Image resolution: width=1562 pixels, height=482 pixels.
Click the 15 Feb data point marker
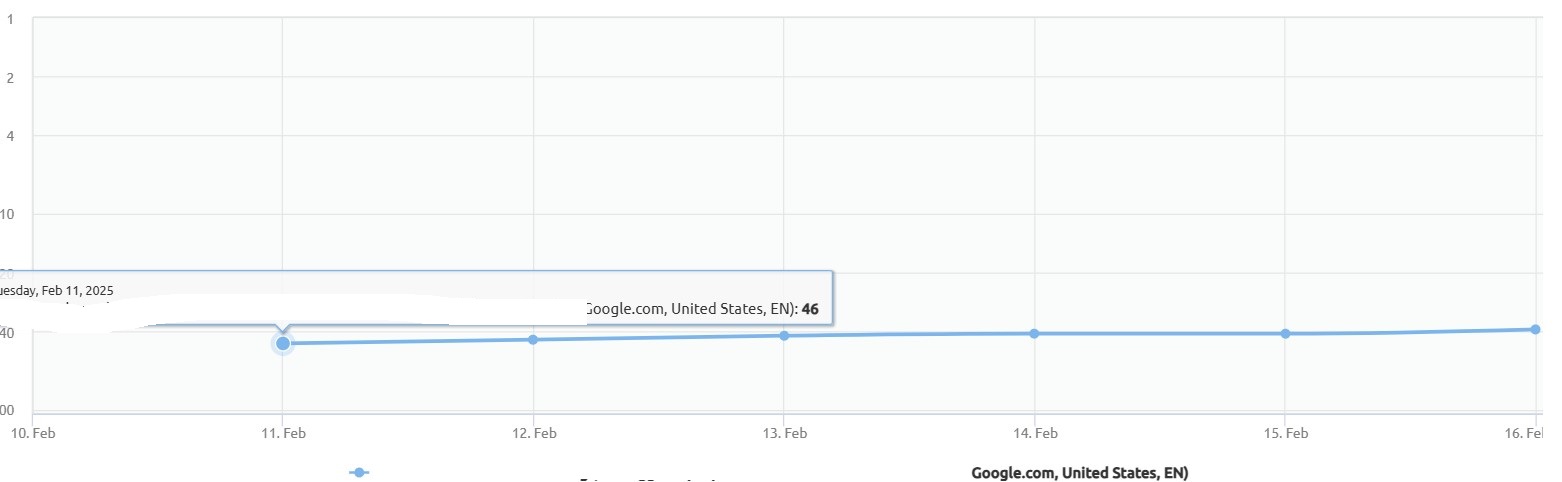point(1285,333)
